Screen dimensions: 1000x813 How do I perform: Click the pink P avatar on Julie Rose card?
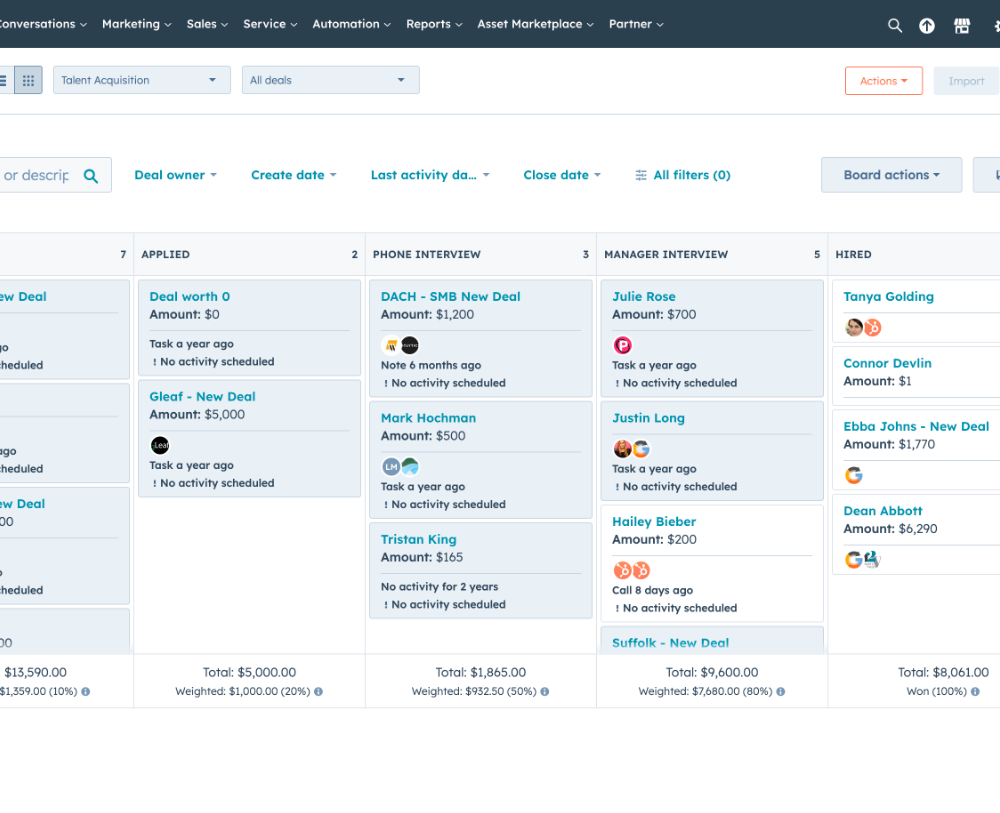coord(622,345)
